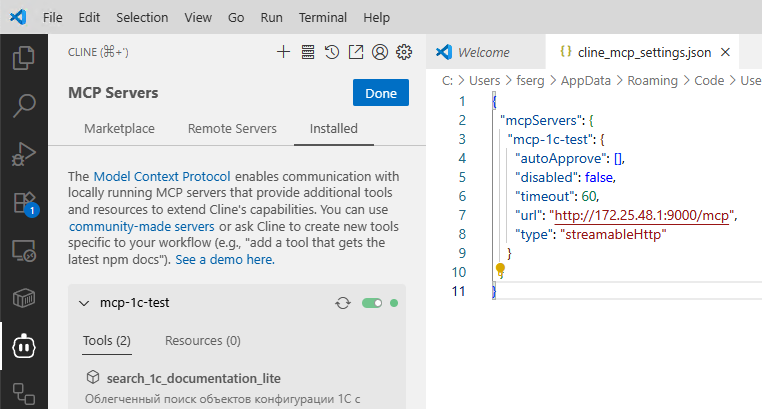Select the search_1c_documentation_lite tool name
Screen dimensions: 762x409
pyautogui.click(x=193, y=378)
